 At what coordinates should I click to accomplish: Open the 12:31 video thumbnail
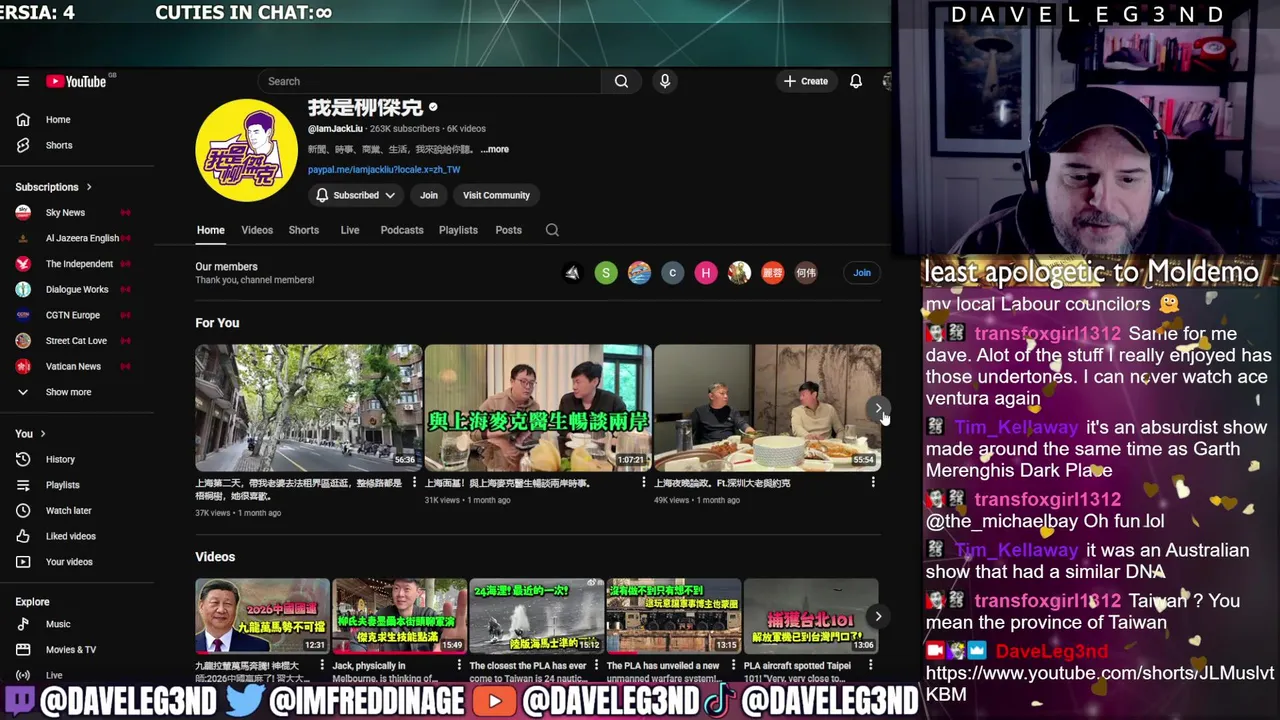point(262,616)
